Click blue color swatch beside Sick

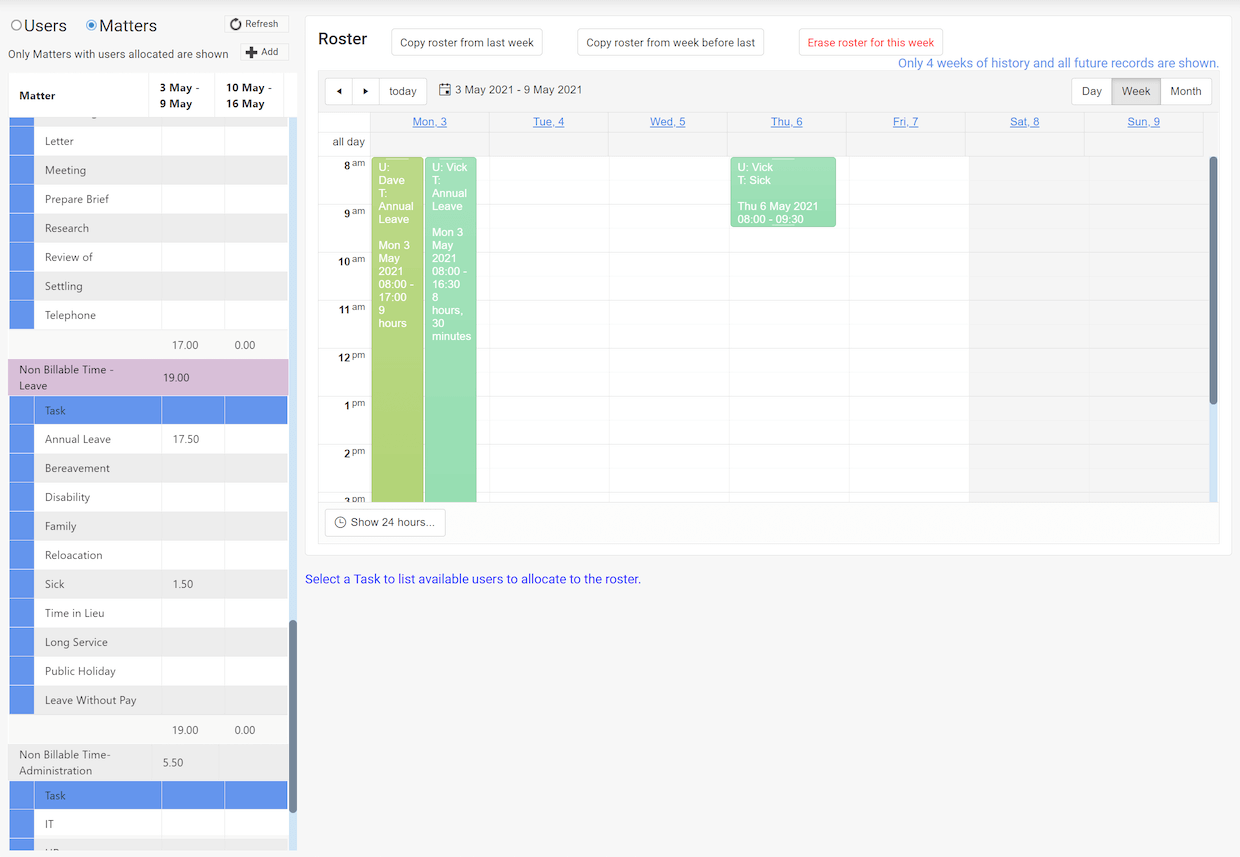point(22,584)
